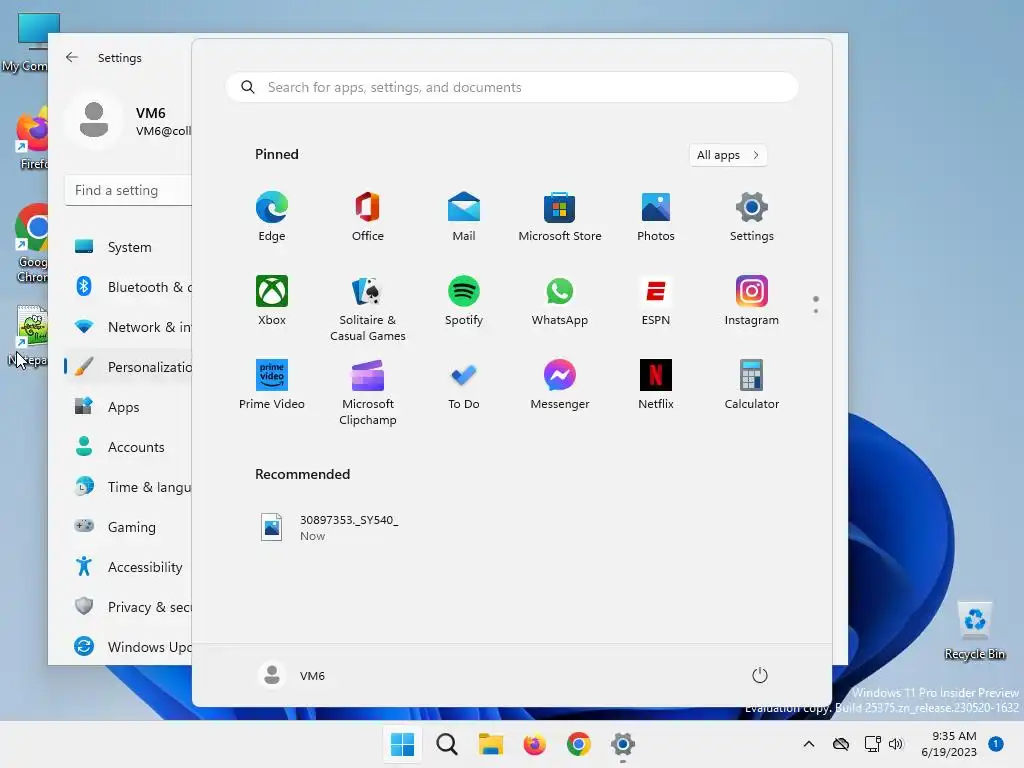
Task: Launch Chrome from the taskbar
Action: (x=579, y=744)
